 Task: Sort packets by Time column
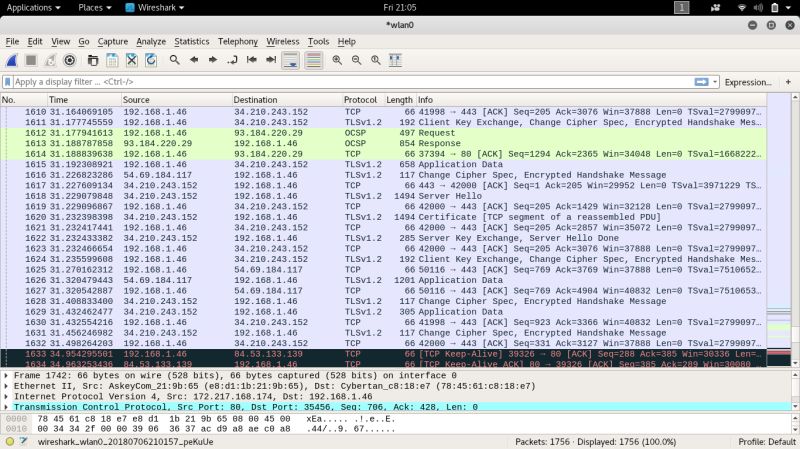click(84, 100)
